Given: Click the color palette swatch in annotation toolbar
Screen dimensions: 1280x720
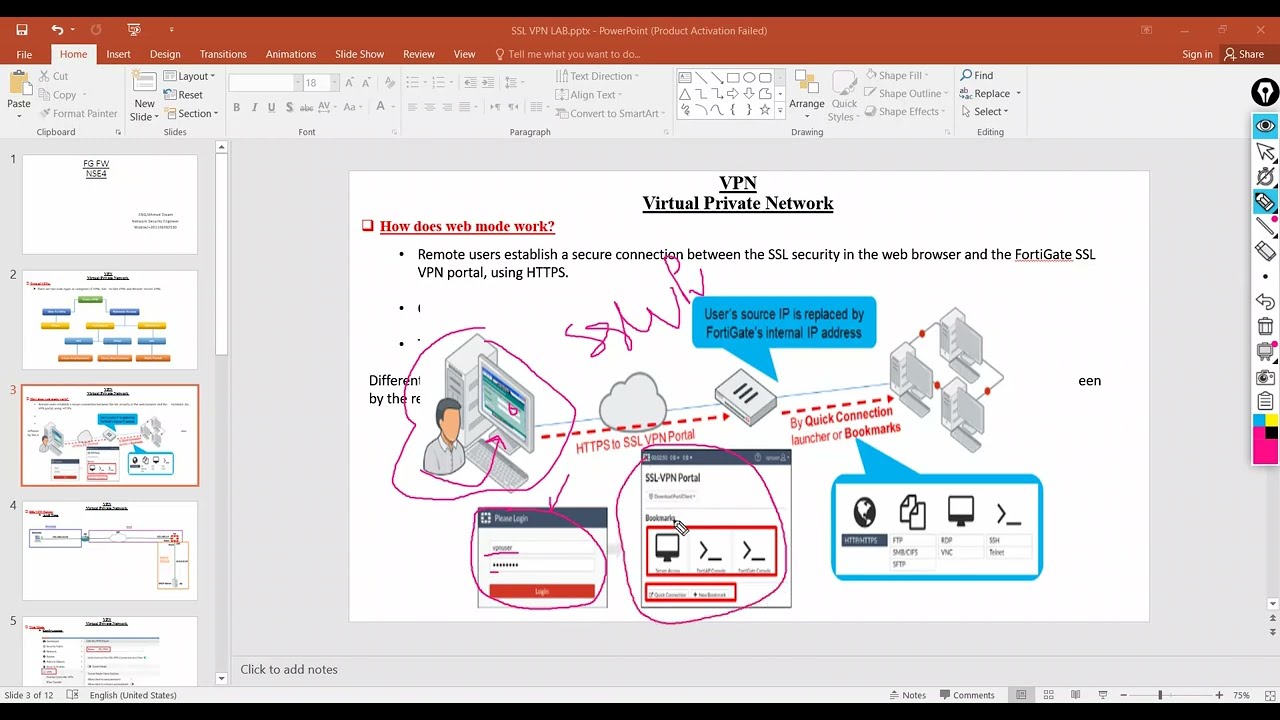Looking at the screenshot, I should point(1265,439).
